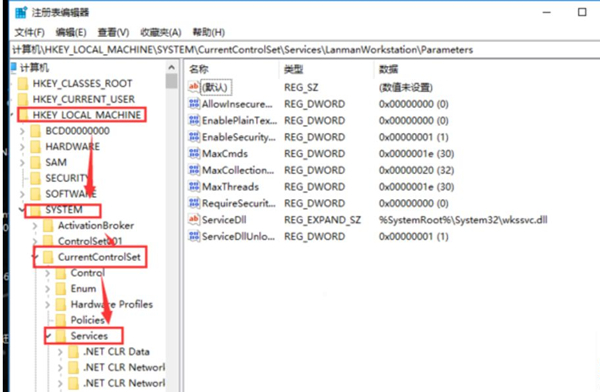Click the 0x00000020 (32) data cell

(x=416, y=170)
